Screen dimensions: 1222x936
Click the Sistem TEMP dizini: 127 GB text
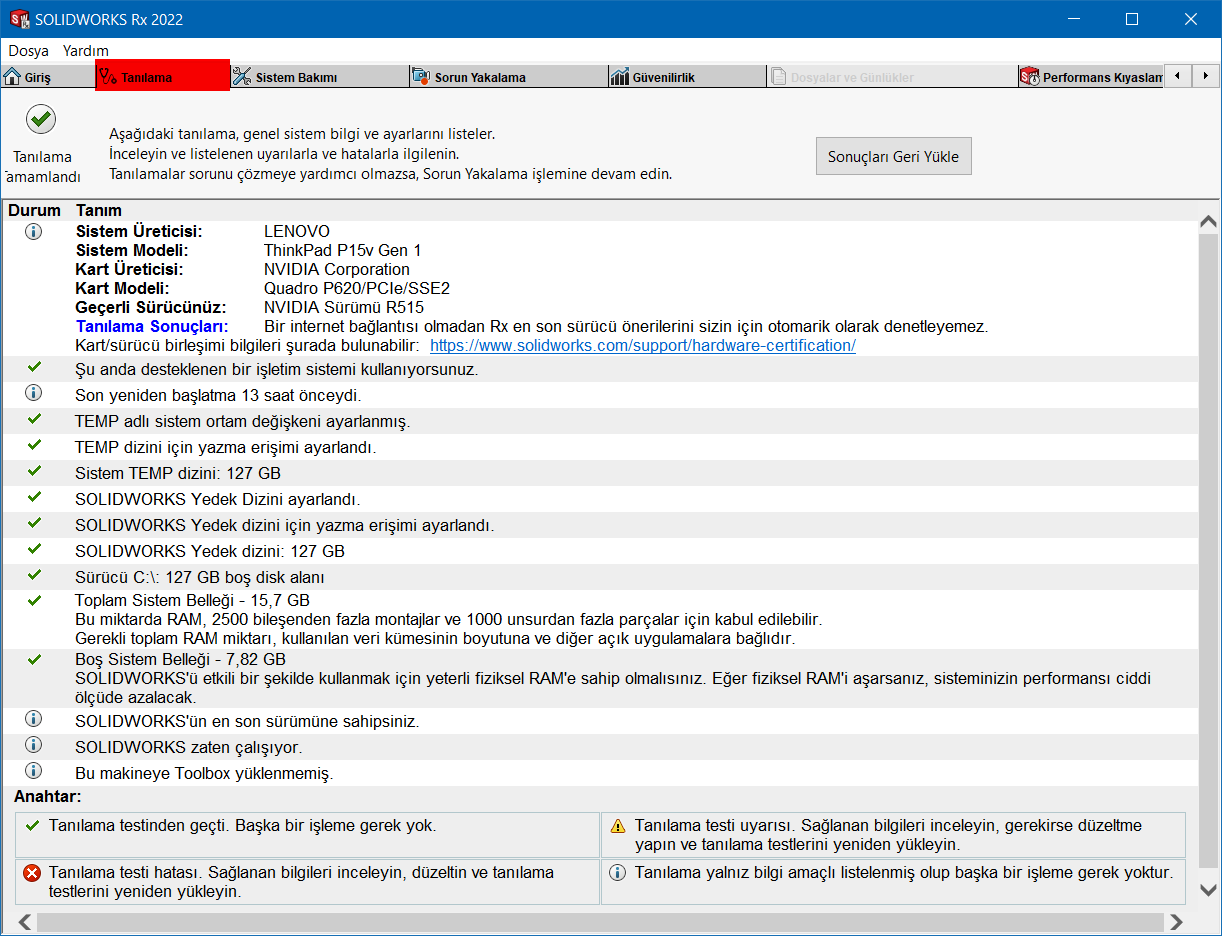pos(178,473)
